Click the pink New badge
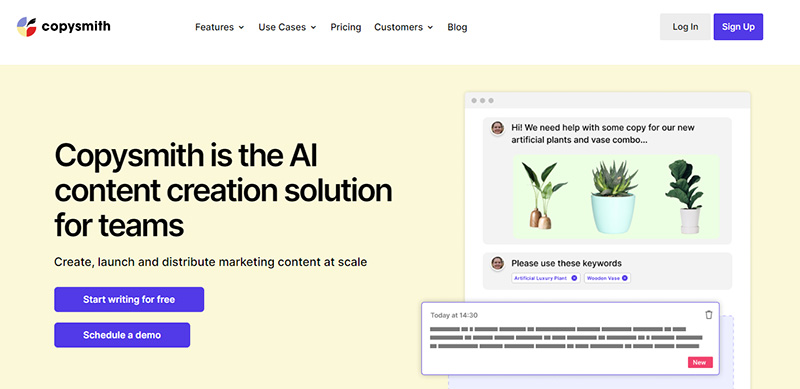800x389 pixels. [700, 362]
